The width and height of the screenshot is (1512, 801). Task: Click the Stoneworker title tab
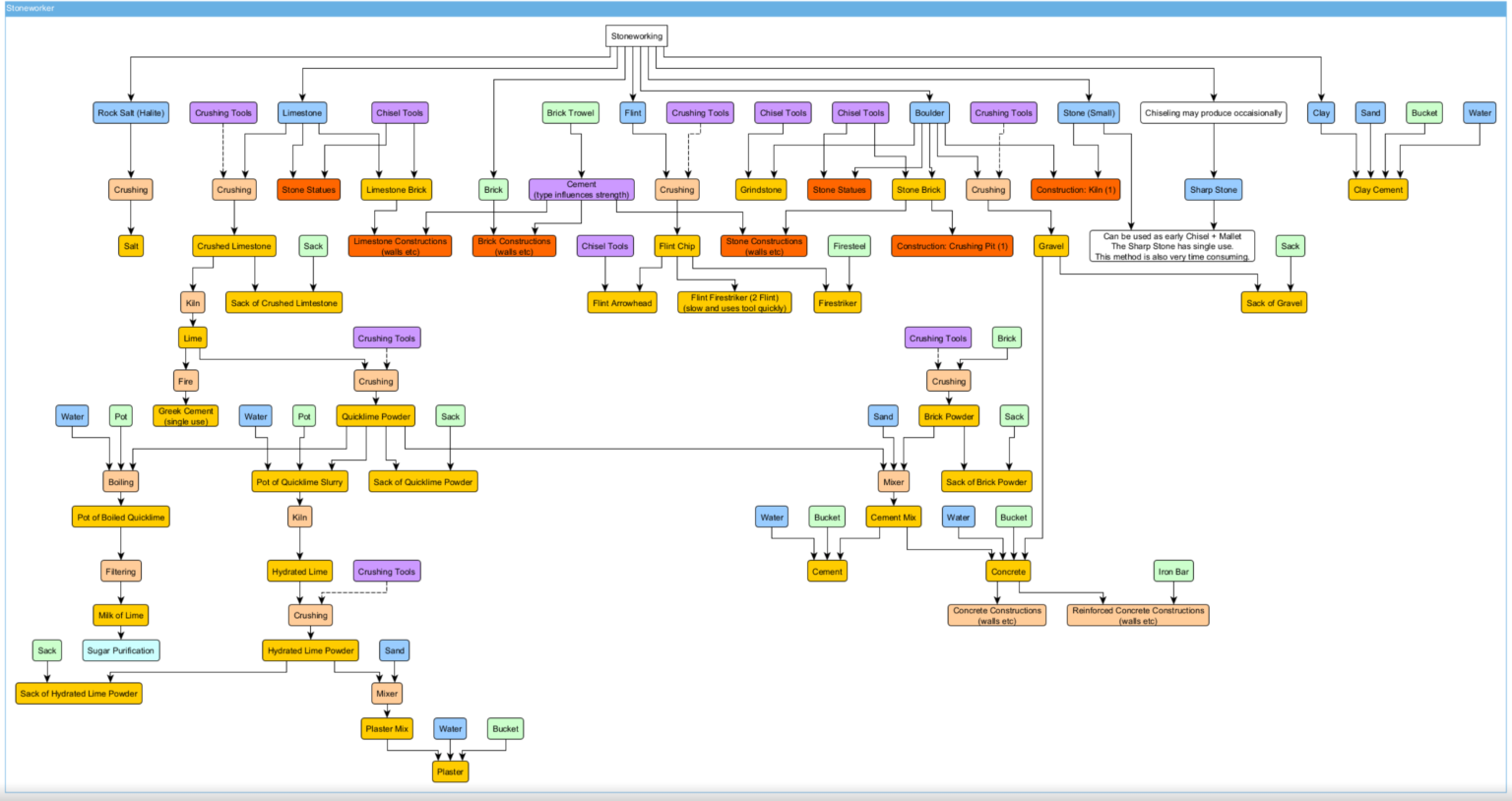click(x=31, y=8)
